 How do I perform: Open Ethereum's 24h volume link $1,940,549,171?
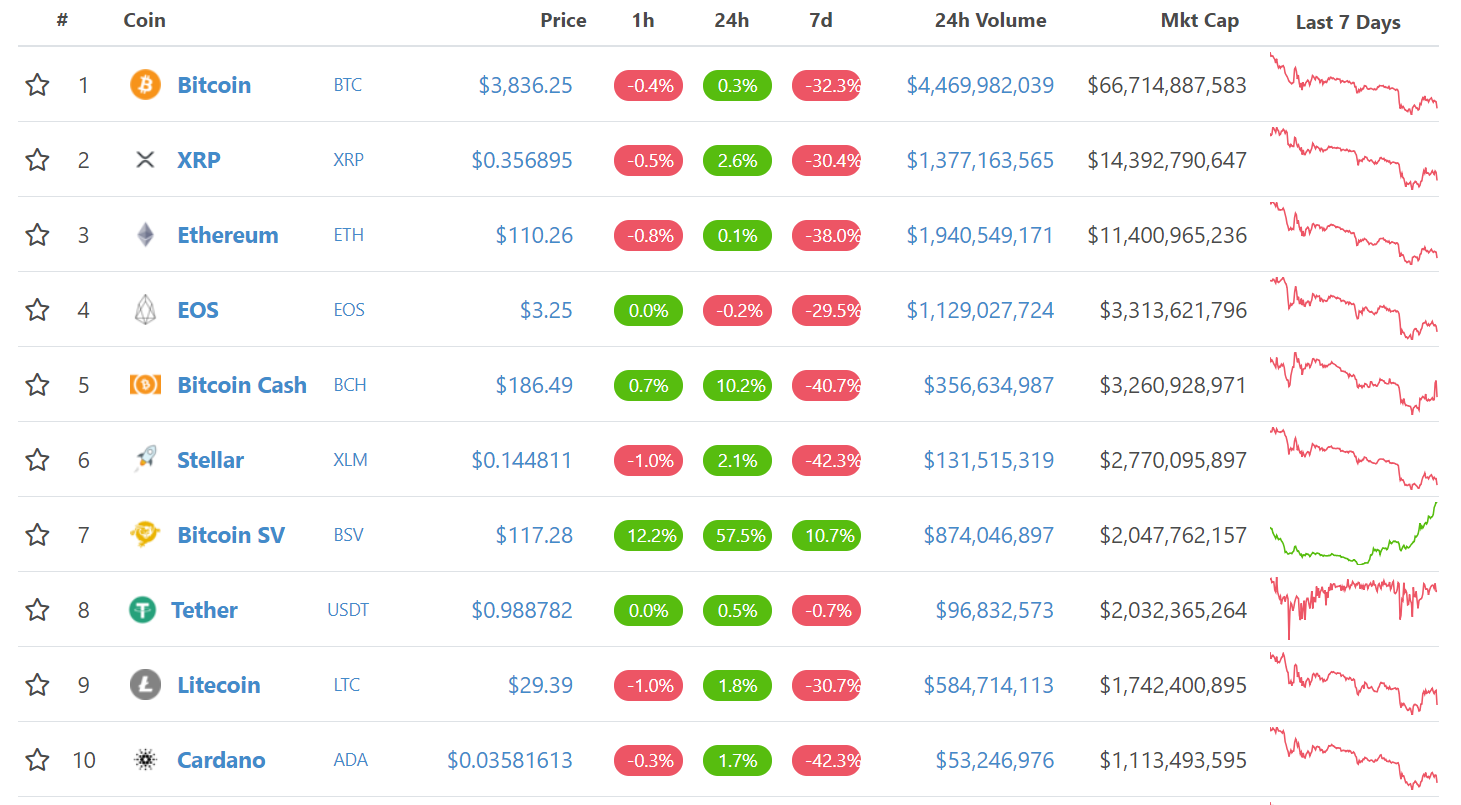point(980,235)
